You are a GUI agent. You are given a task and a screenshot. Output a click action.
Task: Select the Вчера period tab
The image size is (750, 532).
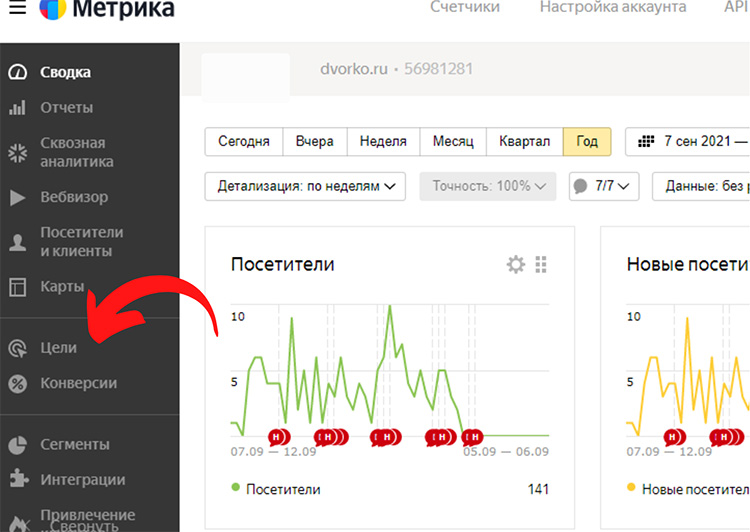pyautogui.click(x=315, y=142)
